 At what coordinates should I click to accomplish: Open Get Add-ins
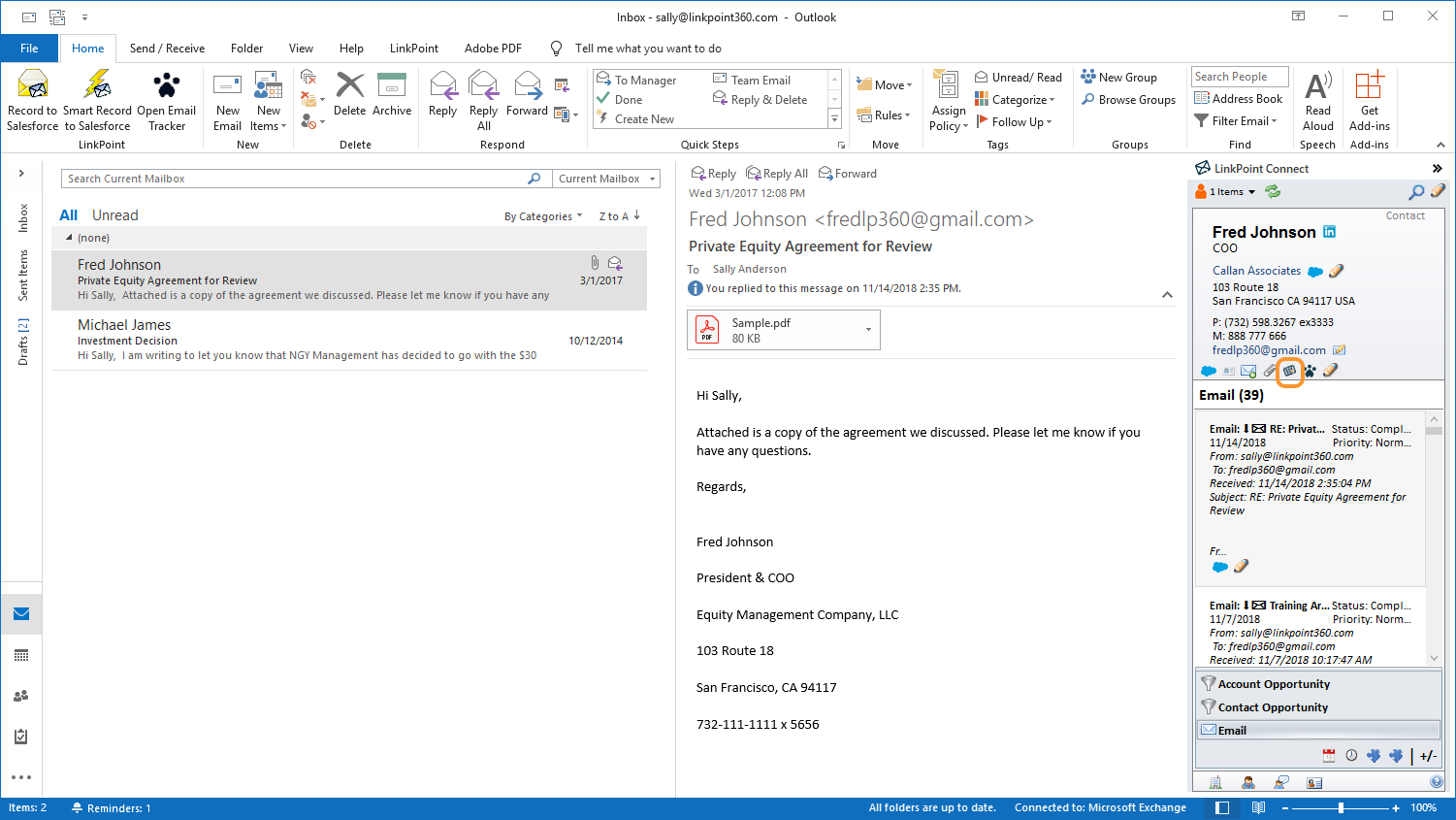coord(1370,101)
